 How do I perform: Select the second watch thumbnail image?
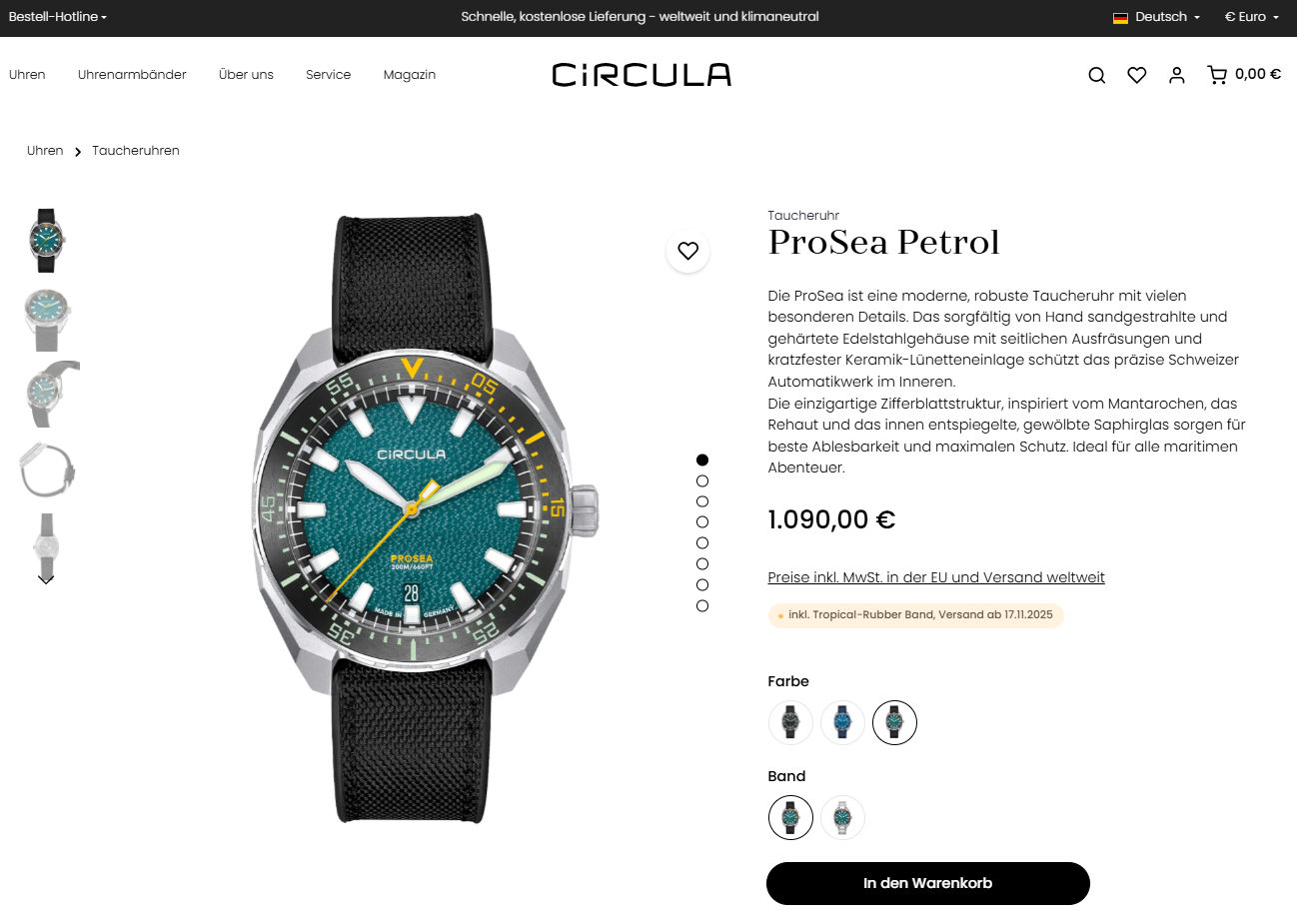(x=47, y=320)
